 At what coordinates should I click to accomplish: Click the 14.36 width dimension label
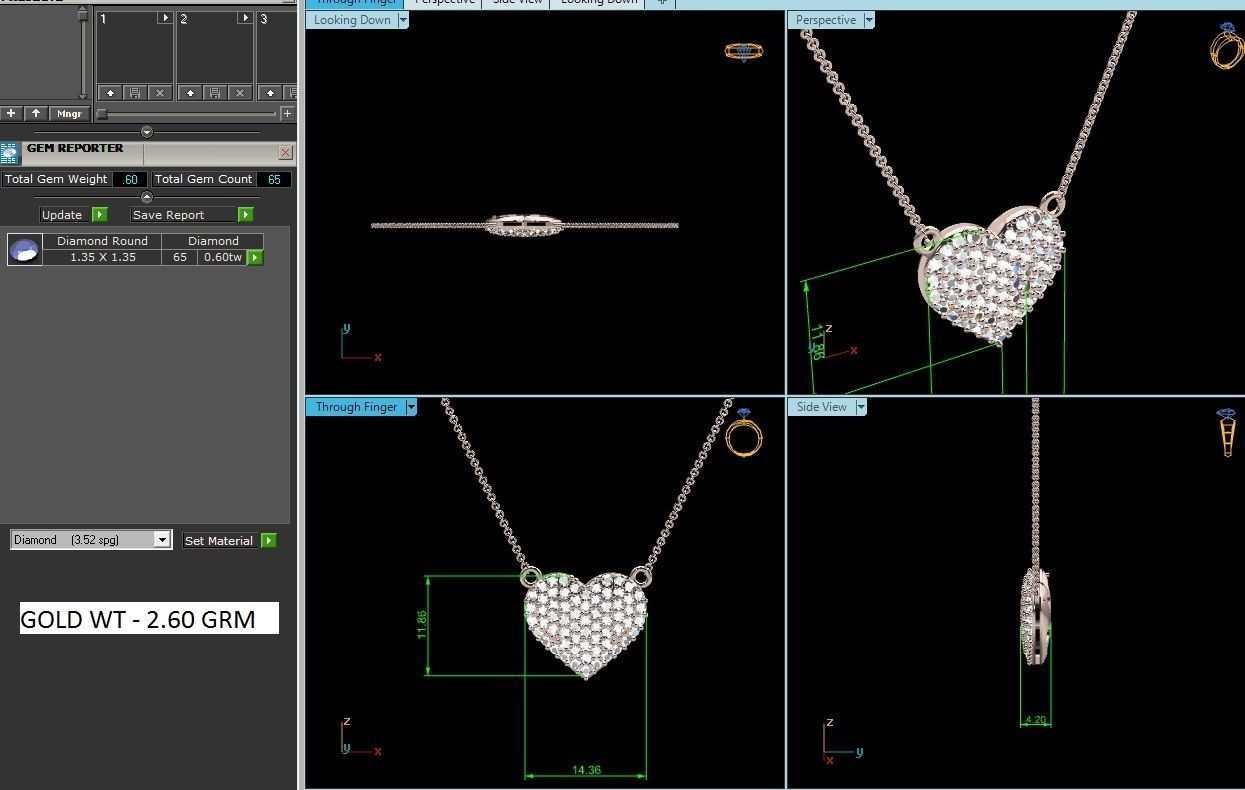pos(586,770)
